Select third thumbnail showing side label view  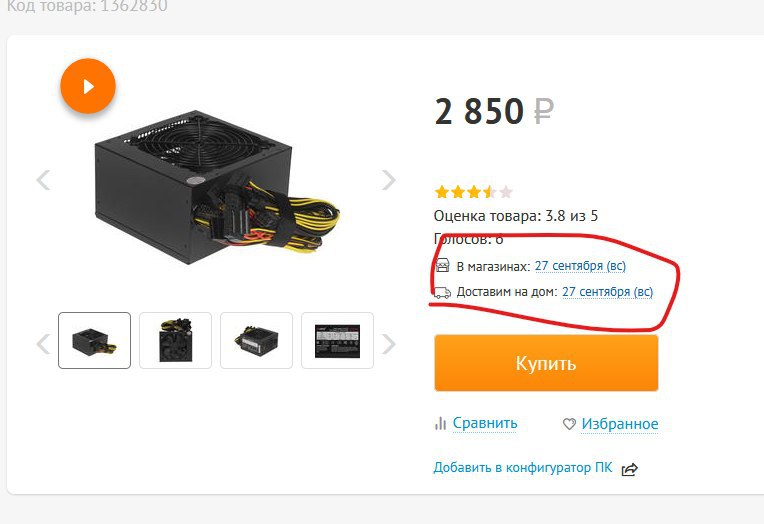pyautogui.click(x=256, y=340)
